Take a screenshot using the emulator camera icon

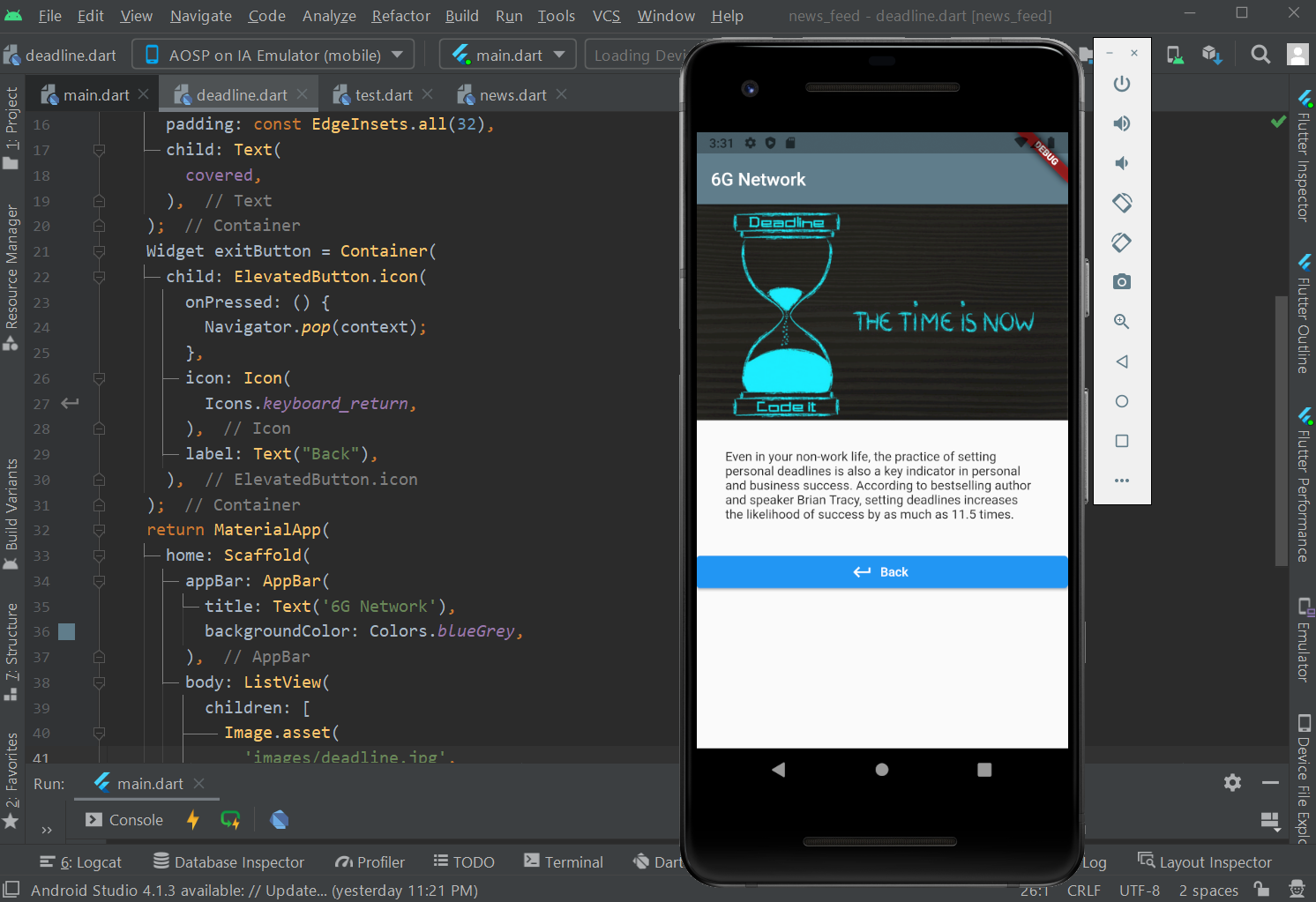pyautogui.click(x=1121, y=281)
